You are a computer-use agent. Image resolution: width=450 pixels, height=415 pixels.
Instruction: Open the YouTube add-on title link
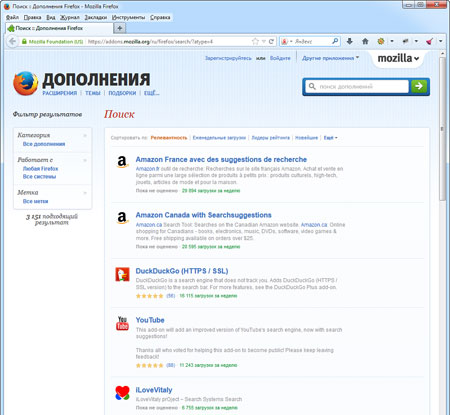(150, 320)
